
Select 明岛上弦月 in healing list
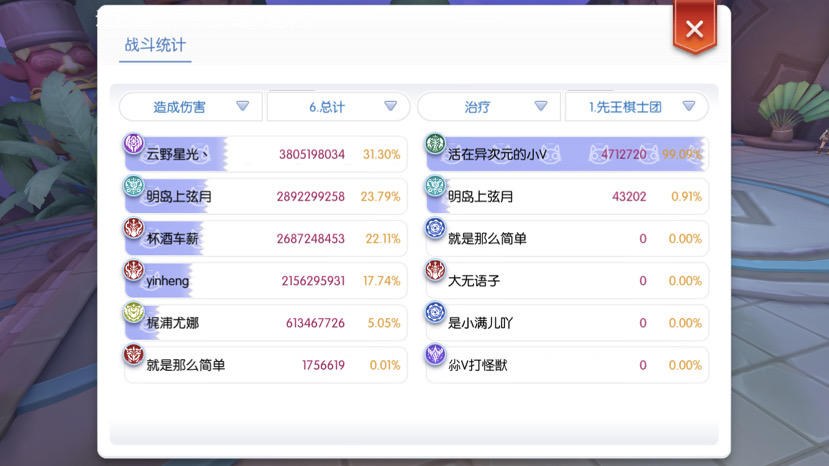tap(480, 197)
